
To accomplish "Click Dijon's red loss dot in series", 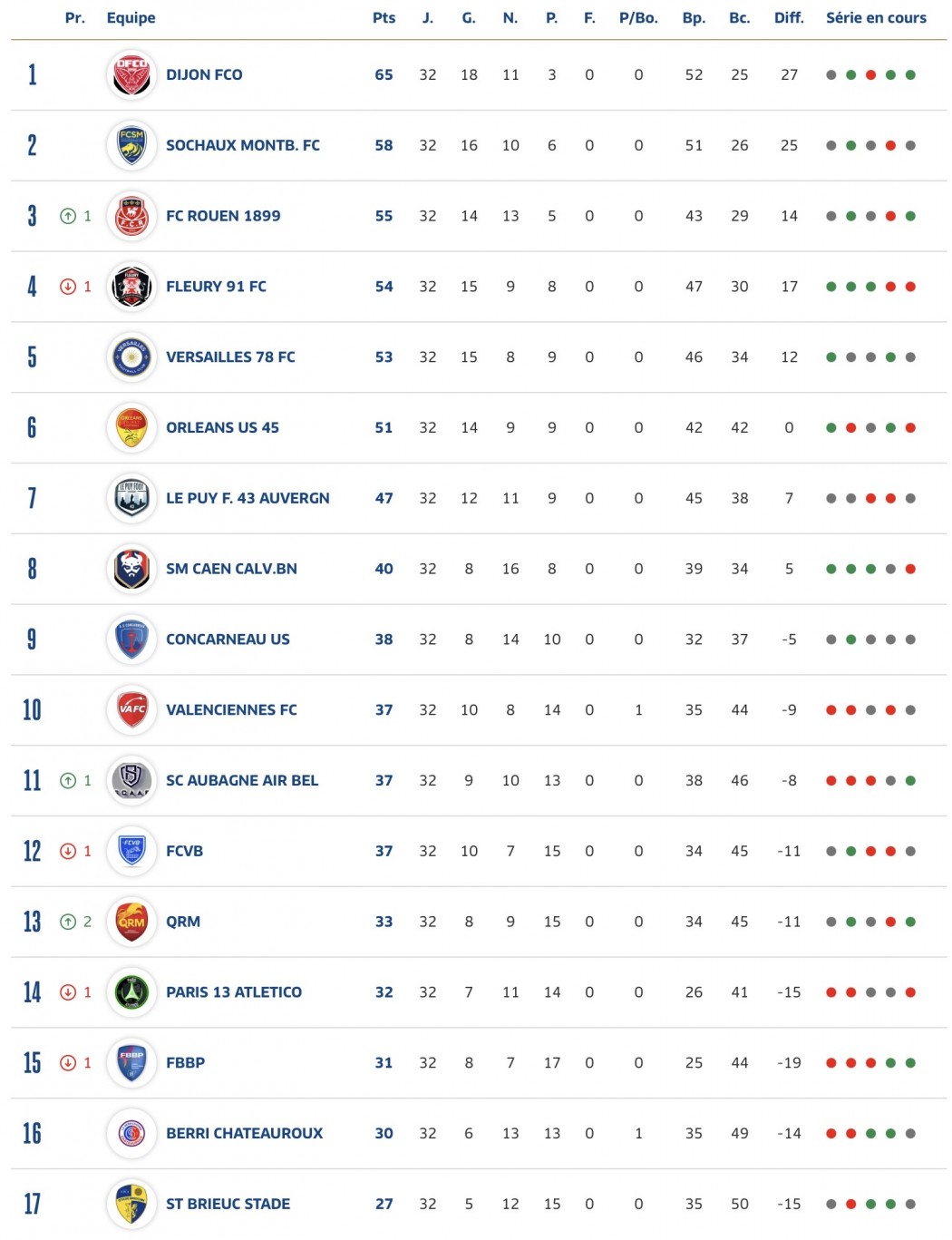I will click(x=870, y=75).
